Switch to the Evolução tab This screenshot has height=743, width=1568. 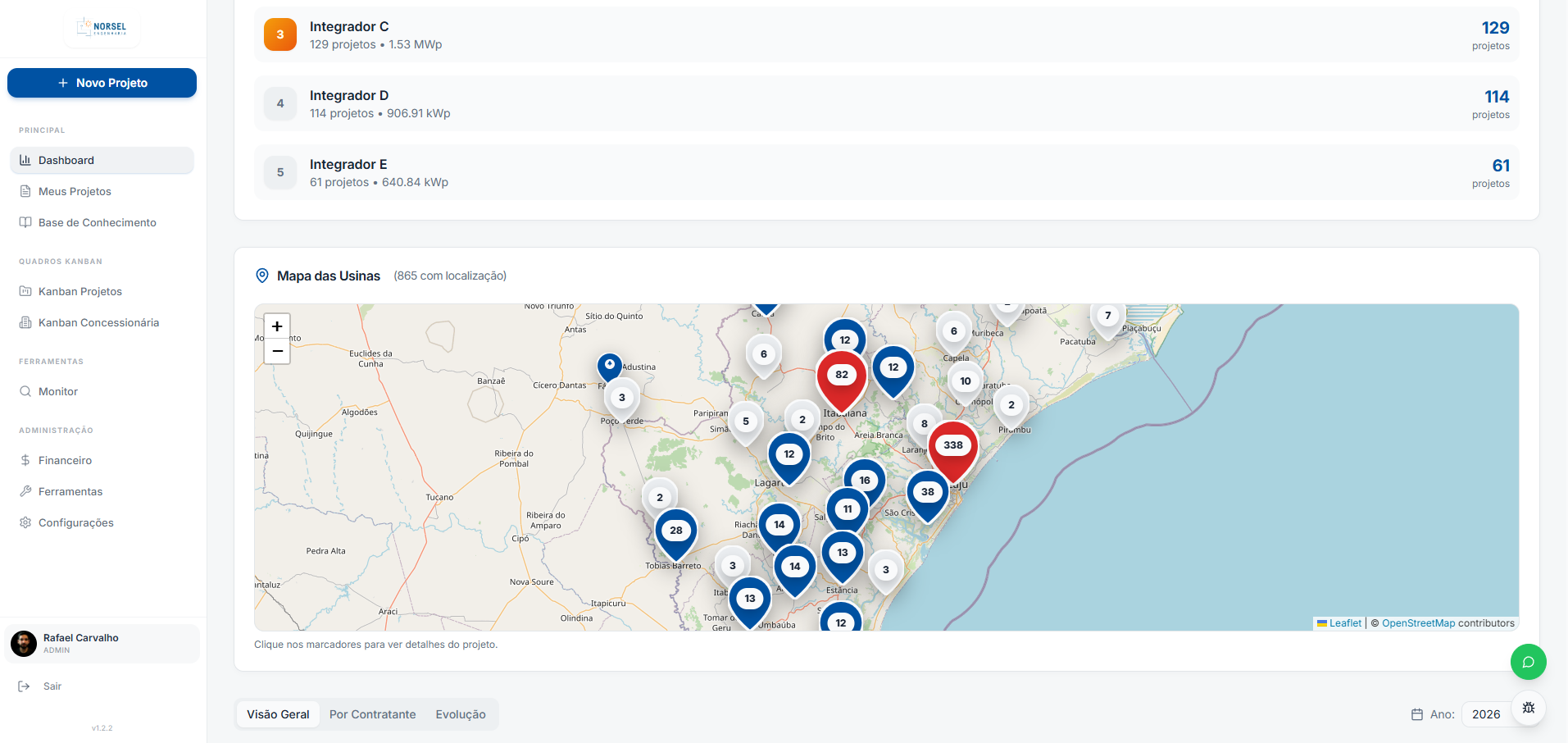coord(461,714)
